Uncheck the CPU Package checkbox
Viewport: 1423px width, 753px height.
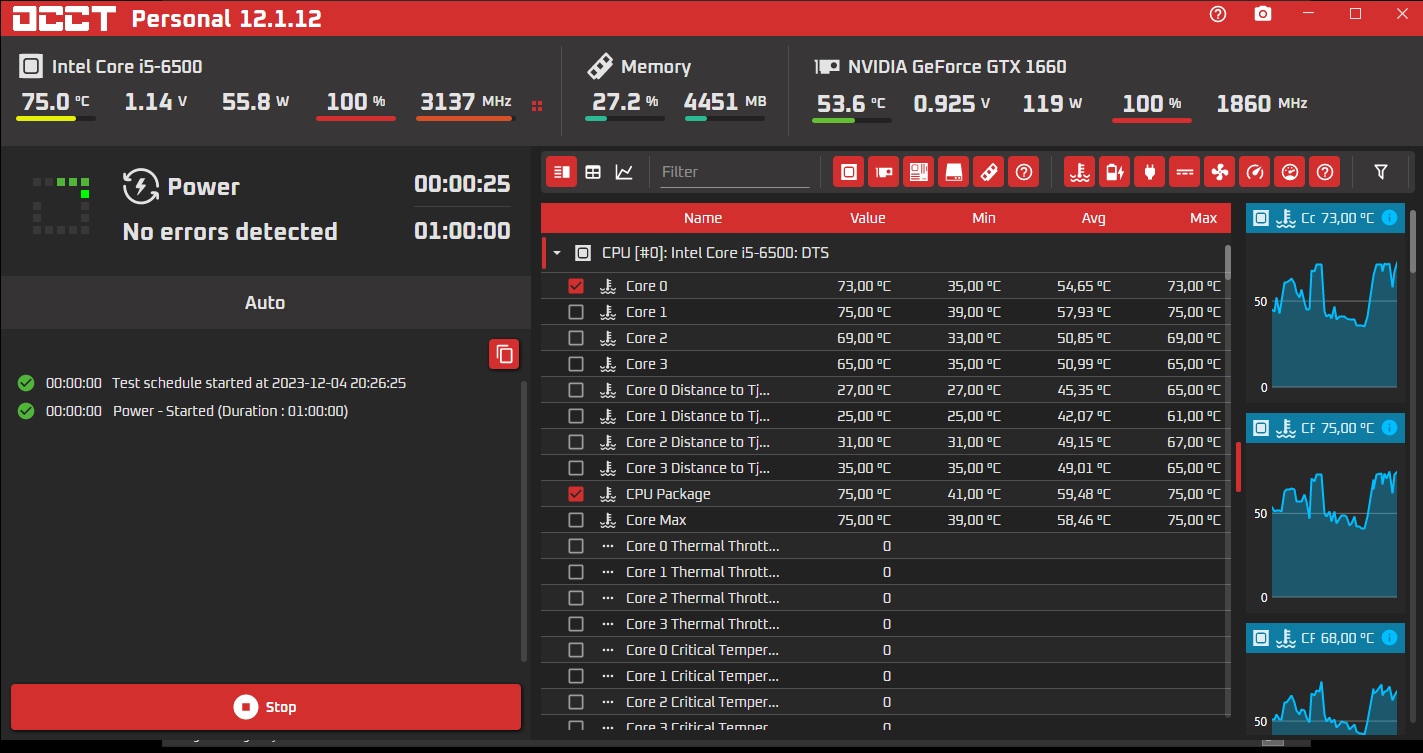click(x=576, y=494)
